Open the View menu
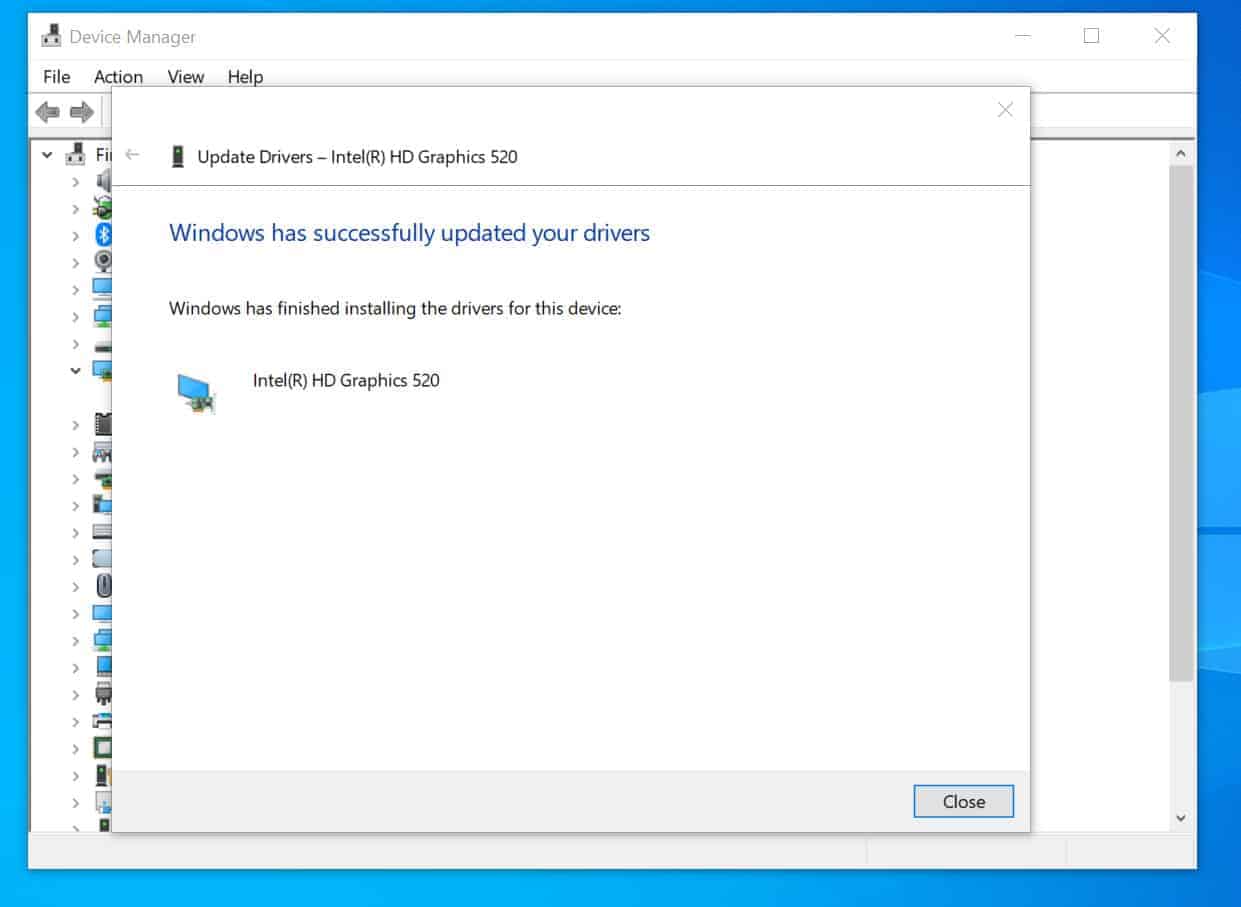The width and height of the screenshot is (1241, 907). coord(185,77)
